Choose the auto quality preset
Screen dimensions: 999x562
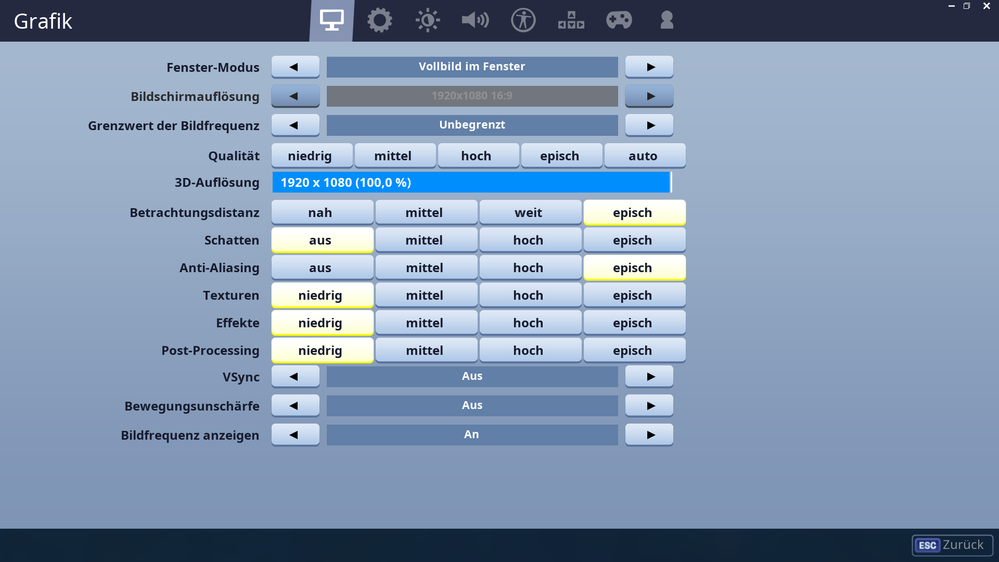click(x=643, y=156)
